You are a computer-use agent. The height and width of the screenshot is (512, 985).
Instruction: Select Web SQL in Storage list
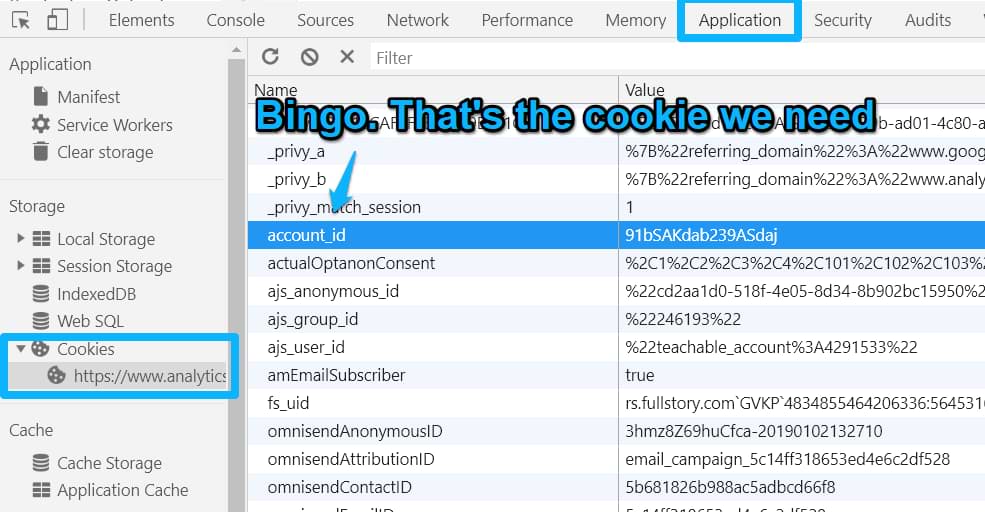pyautogui.click(x=90, y=321)
